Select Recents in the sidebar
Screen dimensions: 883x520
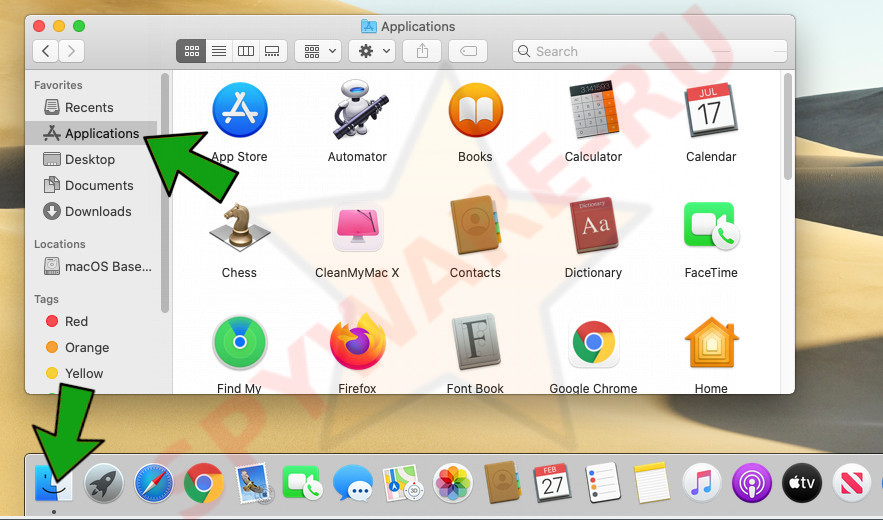click(93, 107)
